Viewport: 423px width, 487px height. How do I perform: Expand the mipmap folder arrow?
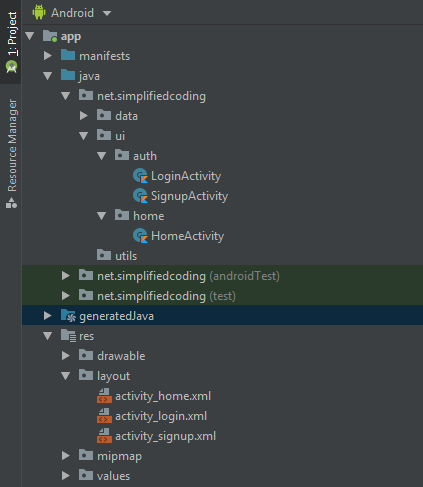[66, 456]
